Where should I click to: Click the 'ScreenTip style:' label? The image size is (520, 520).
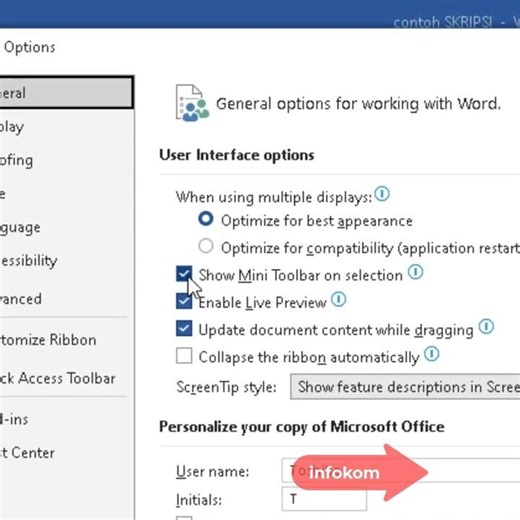point(226,387)
